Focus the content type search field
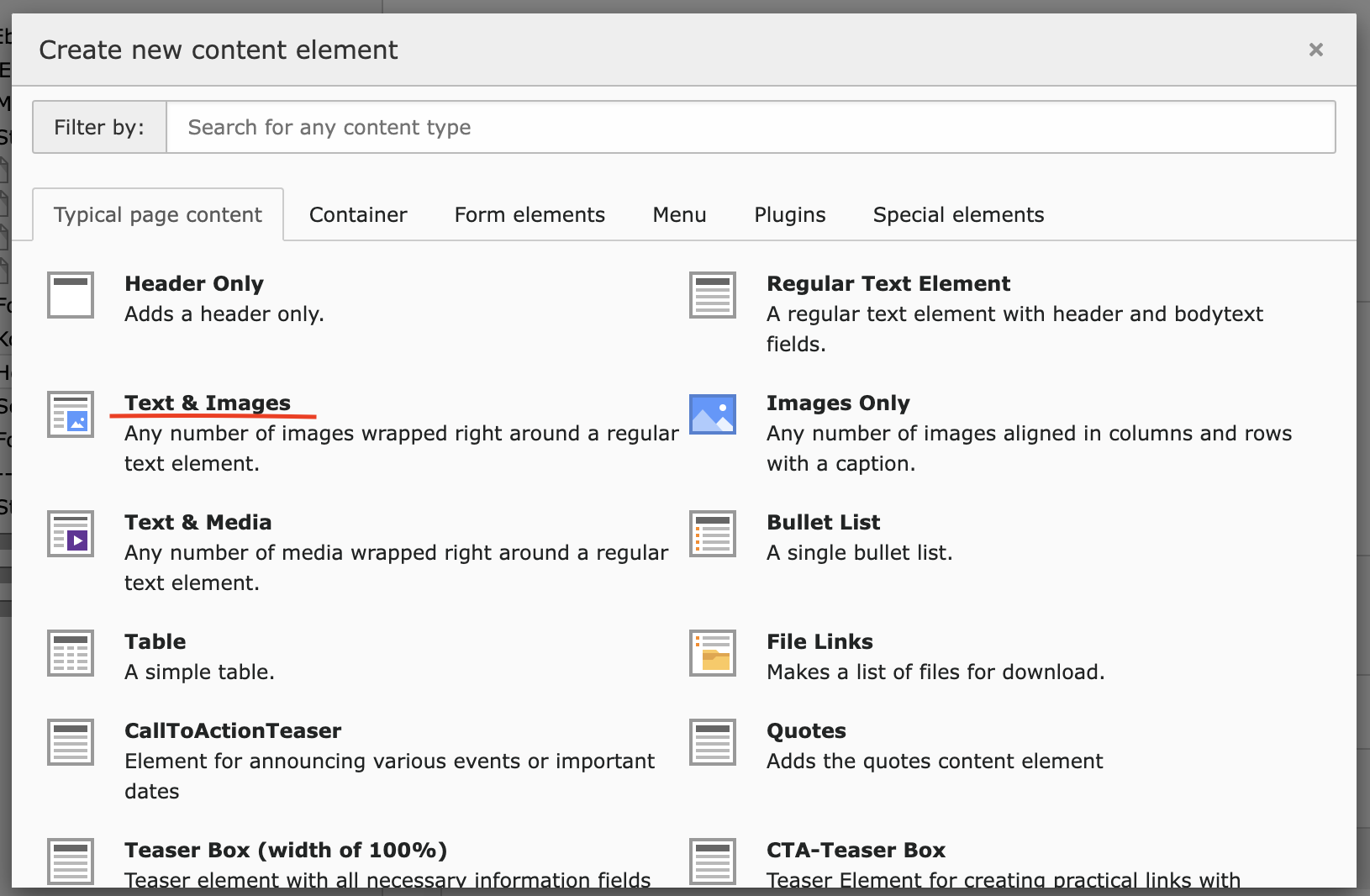 (x=750, y=128)
